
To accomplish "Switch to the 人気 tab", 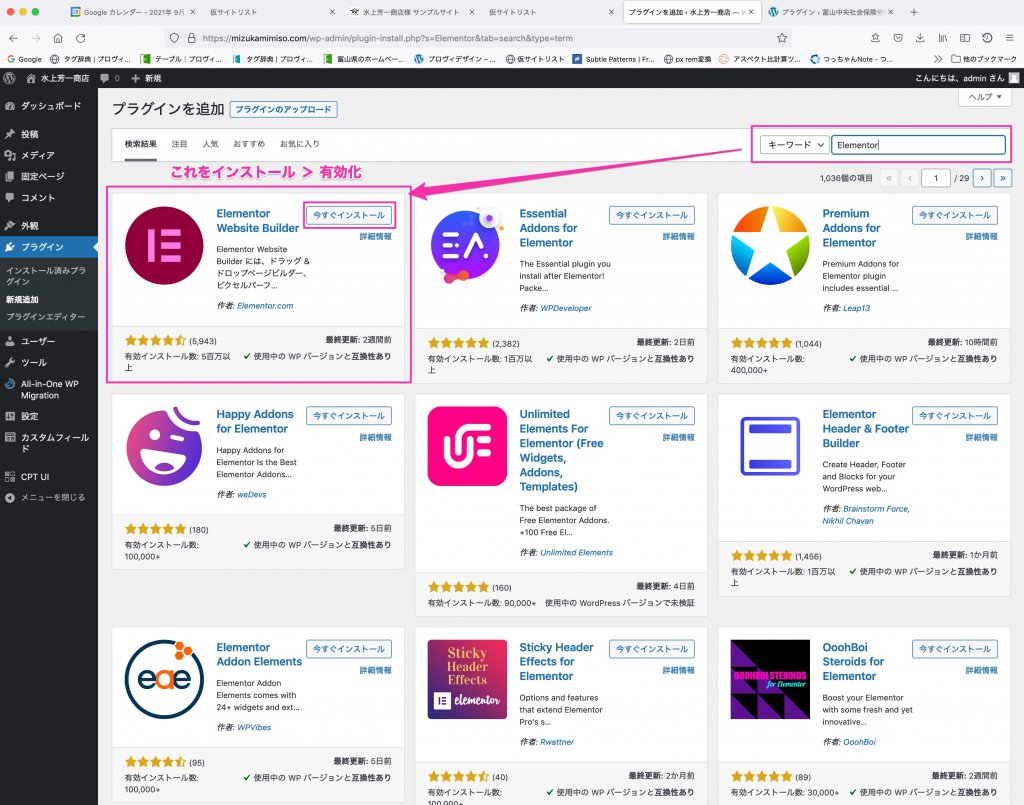I will (210, 144).
